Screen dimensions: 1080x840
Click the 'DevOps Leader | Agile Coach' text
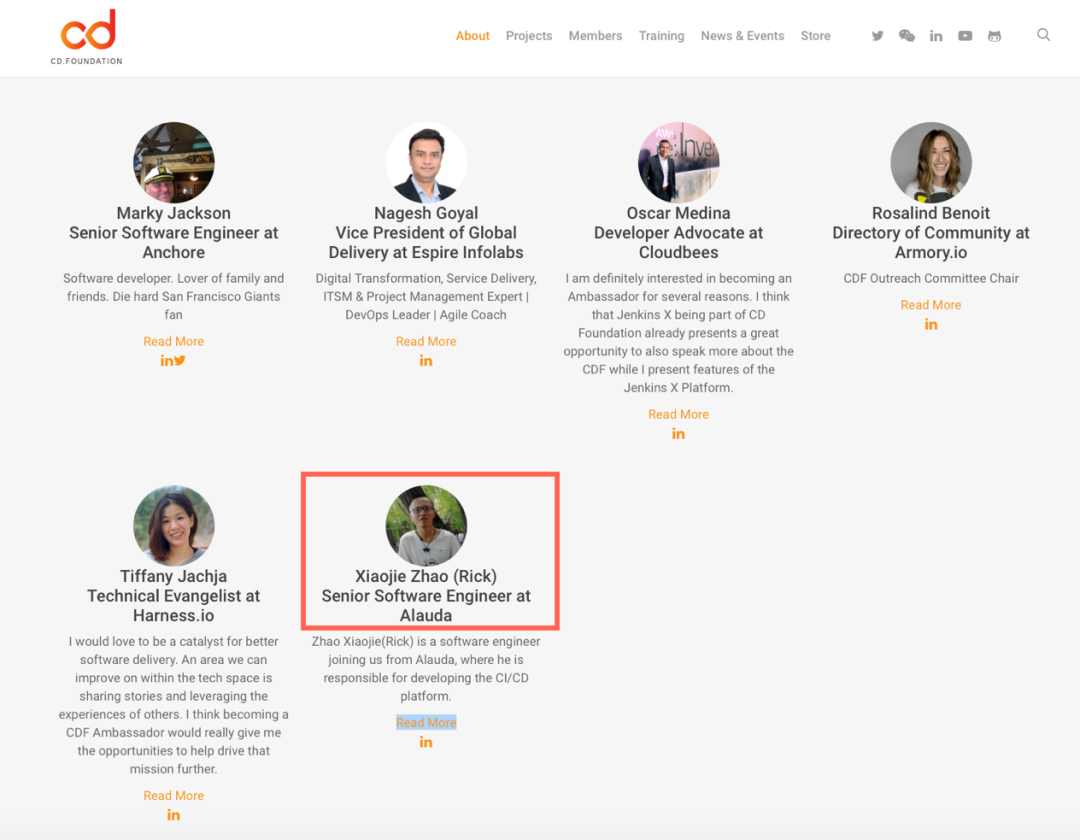[x=426, y=315]
